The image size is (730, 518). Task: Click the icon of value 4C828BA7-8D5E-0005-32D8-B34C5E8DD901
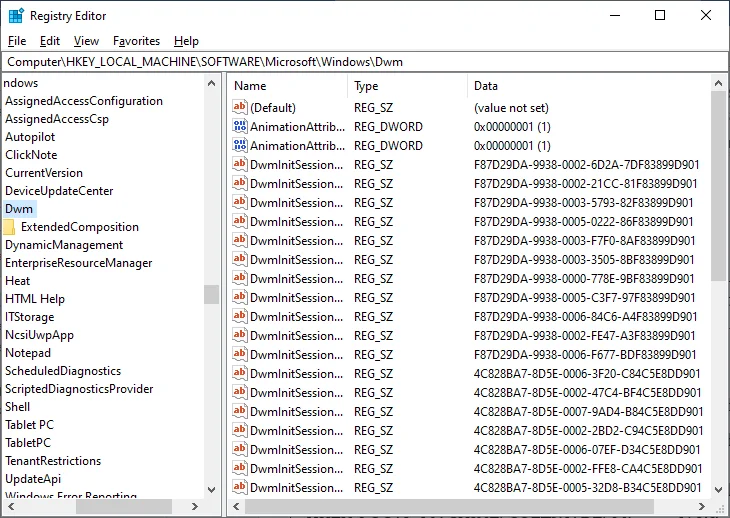[x=239, y=487]
